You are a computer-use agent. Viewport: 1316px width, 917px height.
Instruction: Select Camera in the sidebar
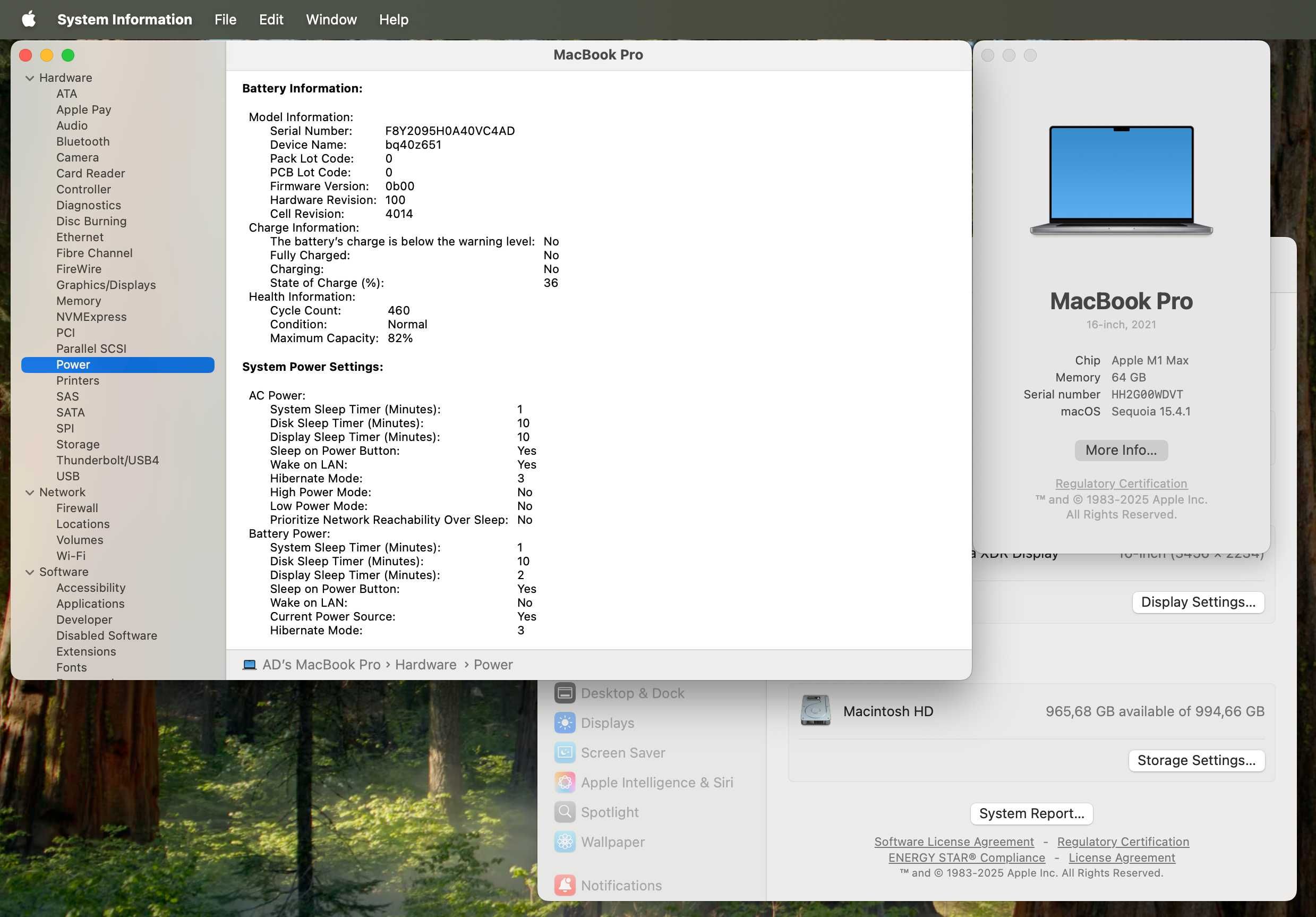[x=78, y=158]
